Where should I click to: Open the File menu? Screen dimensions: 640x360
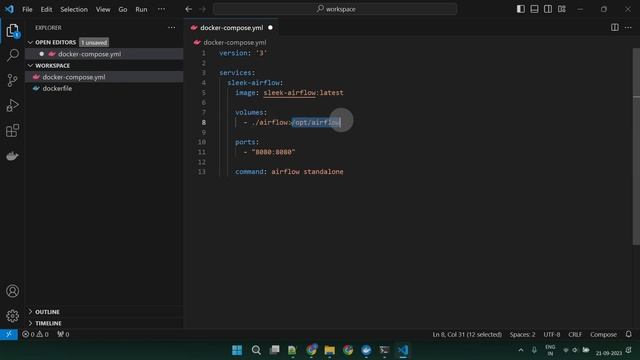27,9
